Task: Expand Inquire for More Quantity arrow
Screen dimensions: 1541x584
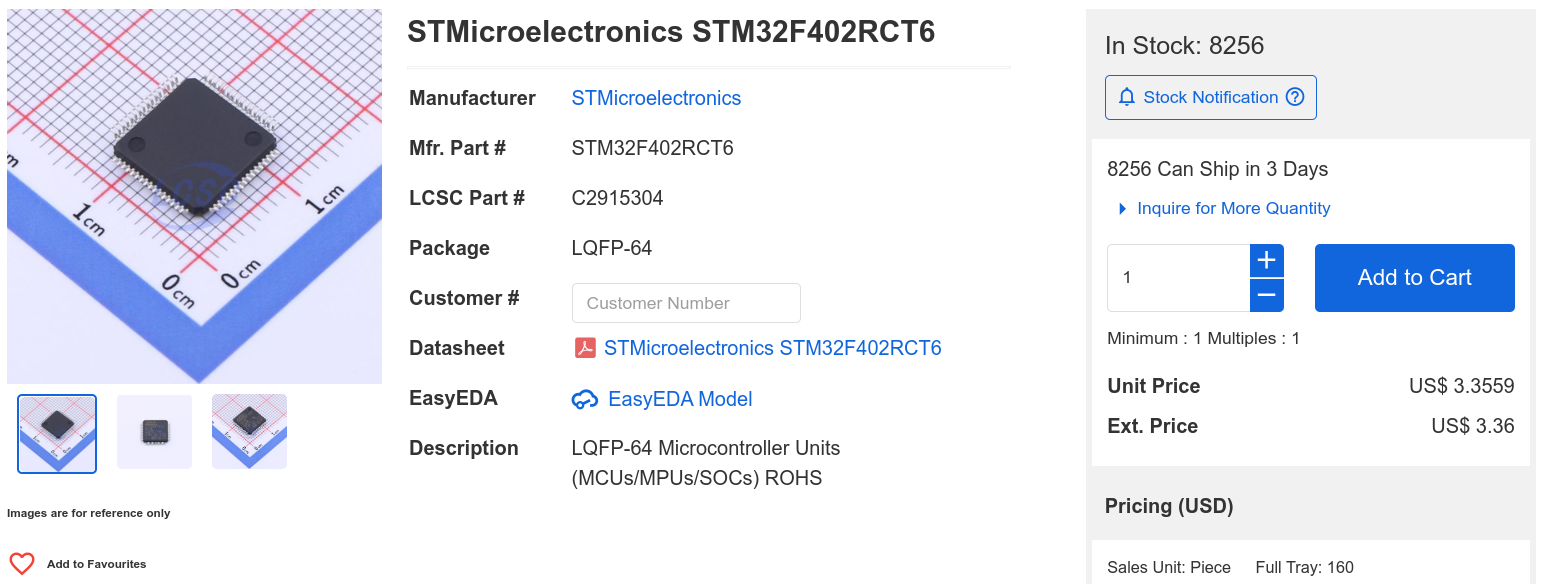Action: 1122,209
